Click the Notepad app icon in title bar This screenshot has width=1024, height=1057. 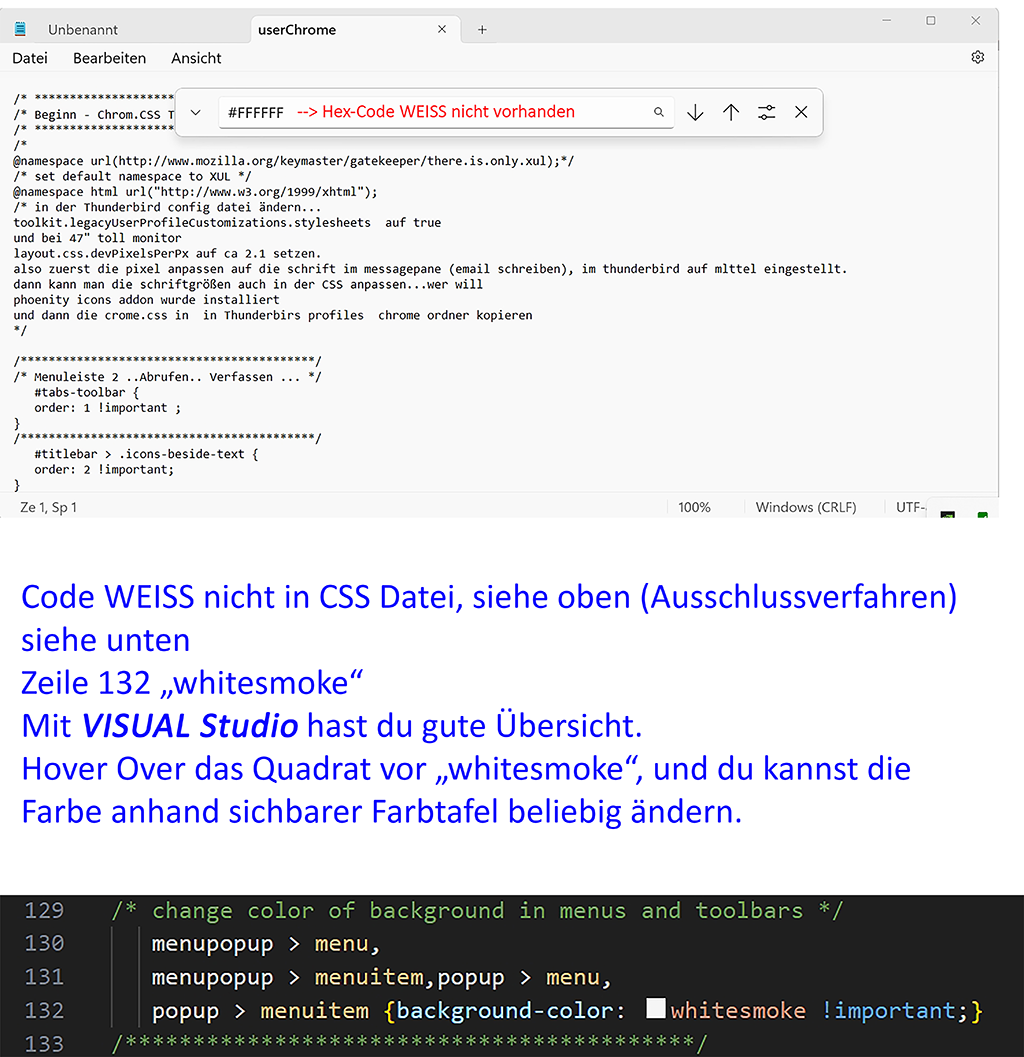coord(20,29)
